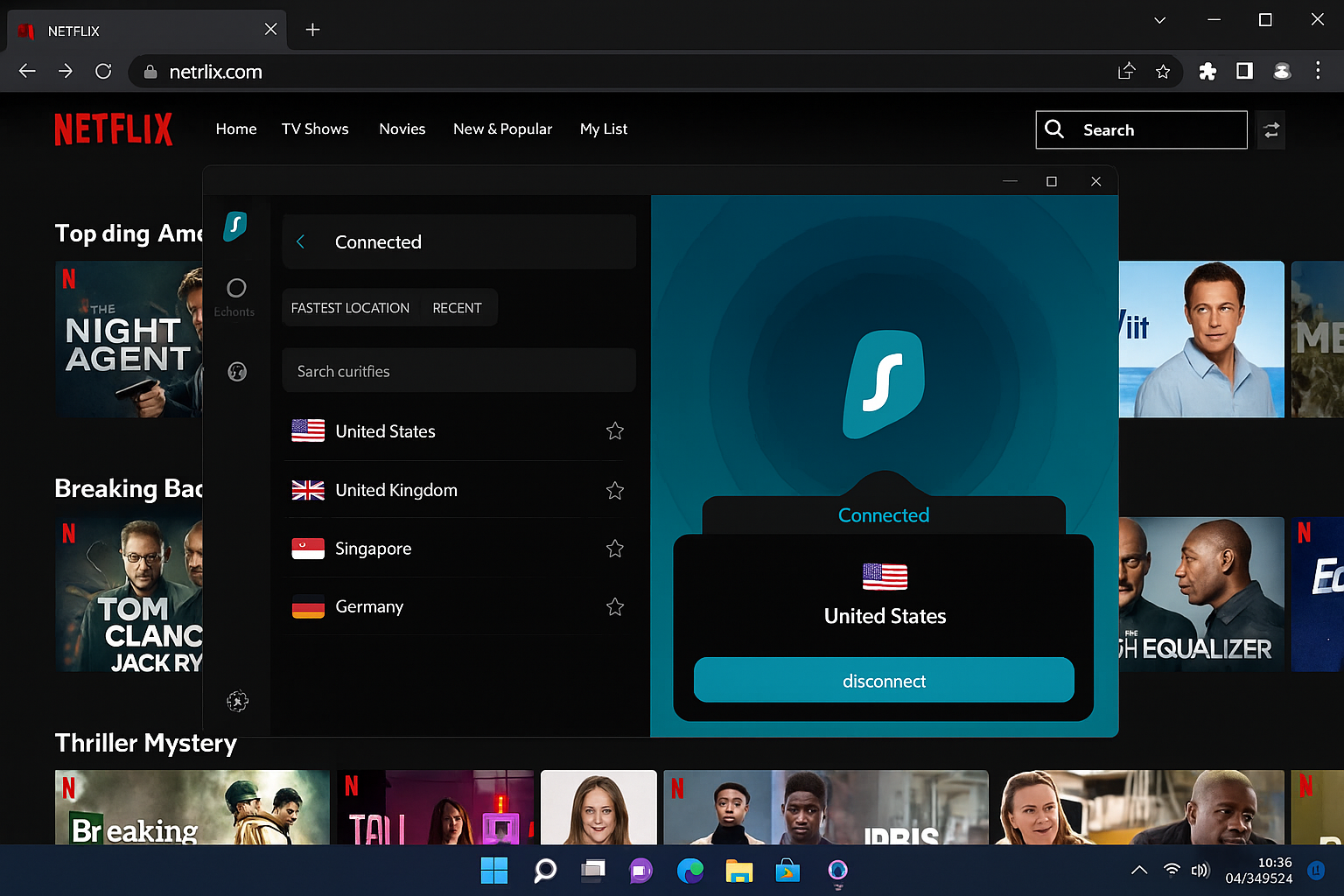The height and width of the screenshot is (896, 1344).
Task: Select FASTEST LOCATION
Action: (350, 307)
